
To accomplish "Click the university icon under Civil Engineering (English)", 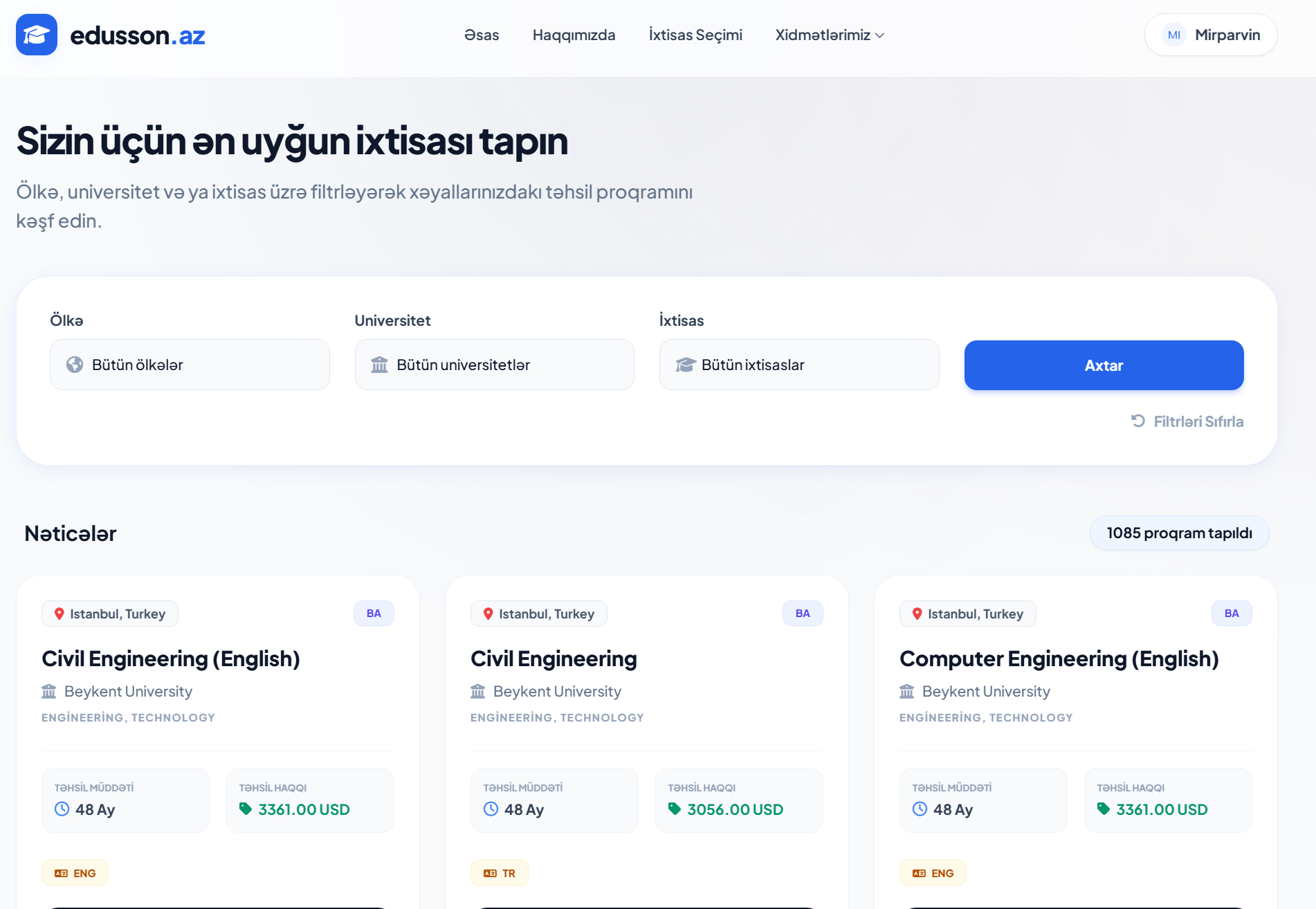I will tap(49, 691).
